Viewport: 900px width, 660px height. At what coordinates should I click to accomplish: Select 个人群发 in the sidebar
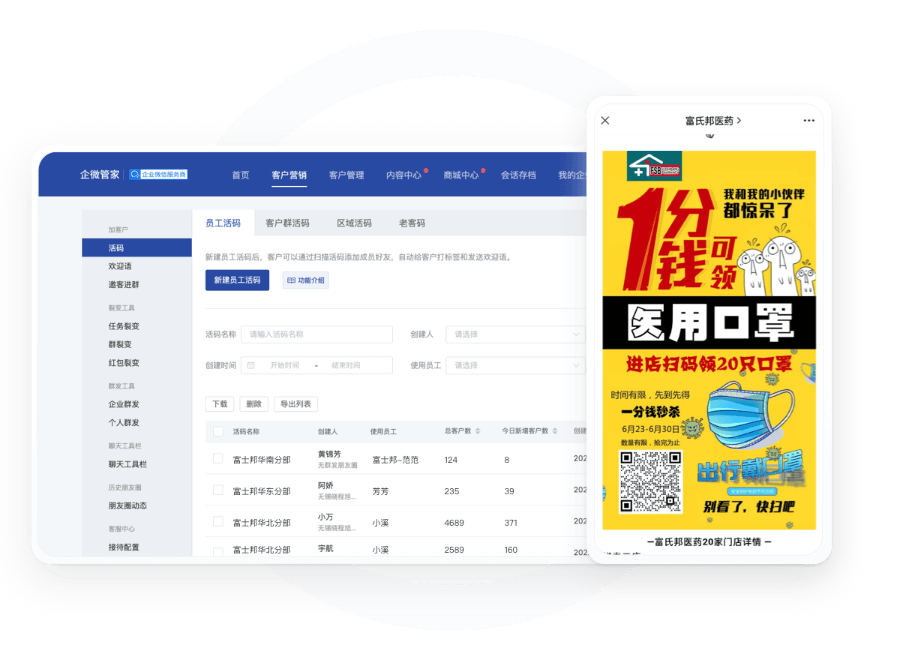coord(124,422)
